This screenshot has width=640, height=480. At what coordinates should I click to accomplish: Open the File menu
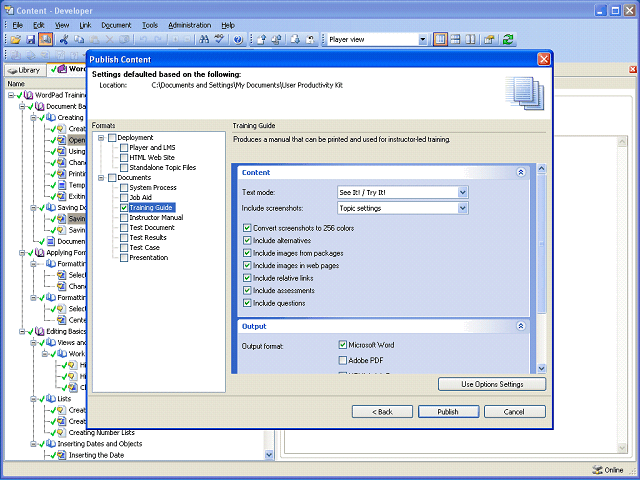18,25
